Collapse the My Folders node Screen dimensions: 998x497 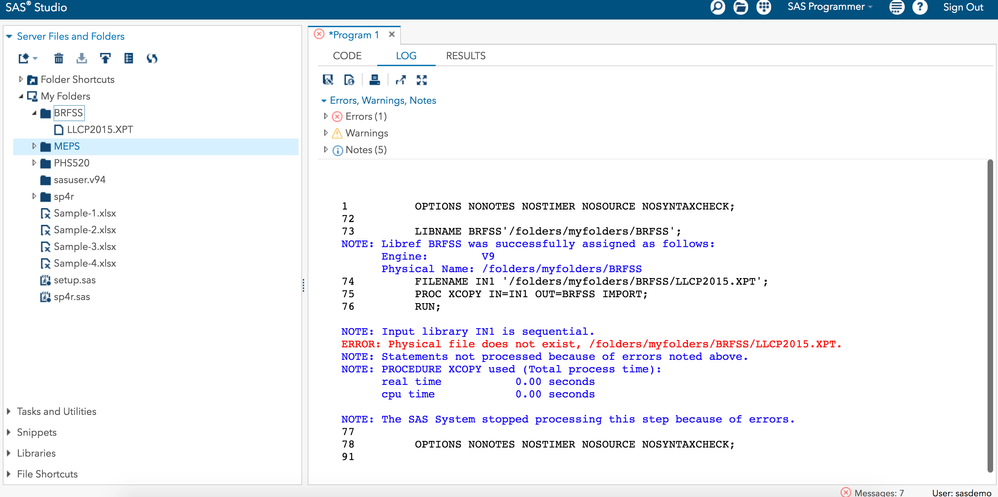coord(21,97)
